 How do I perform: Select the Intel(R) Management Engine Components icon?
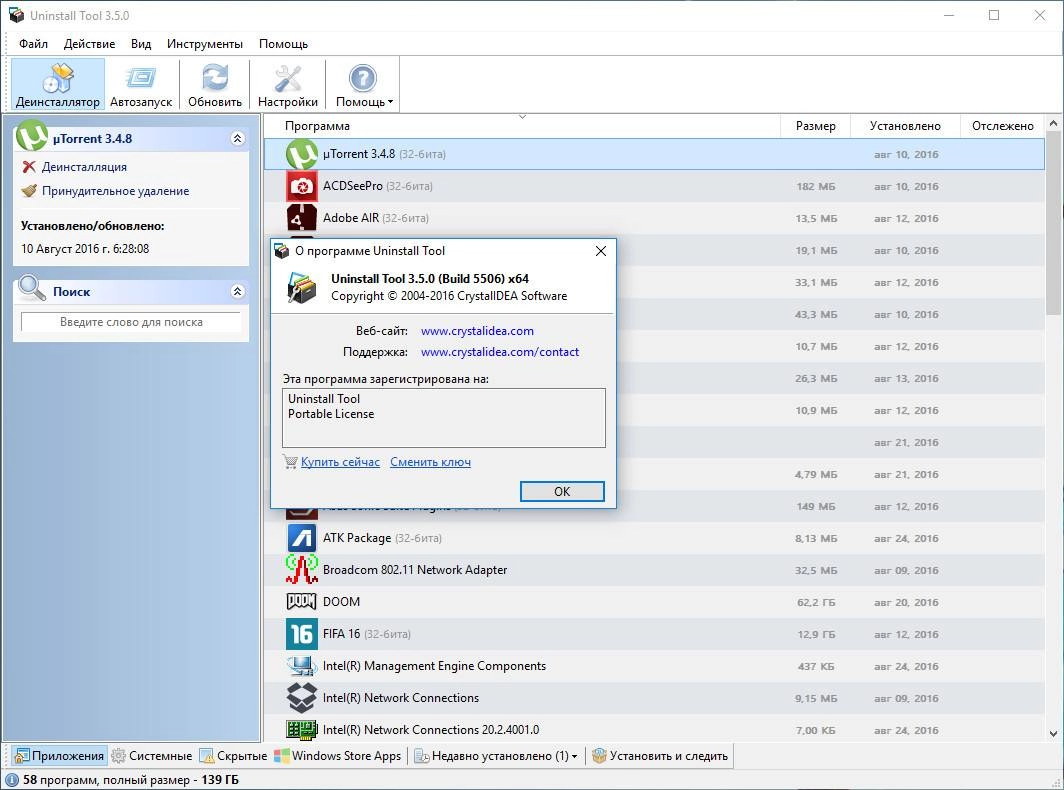301,666
